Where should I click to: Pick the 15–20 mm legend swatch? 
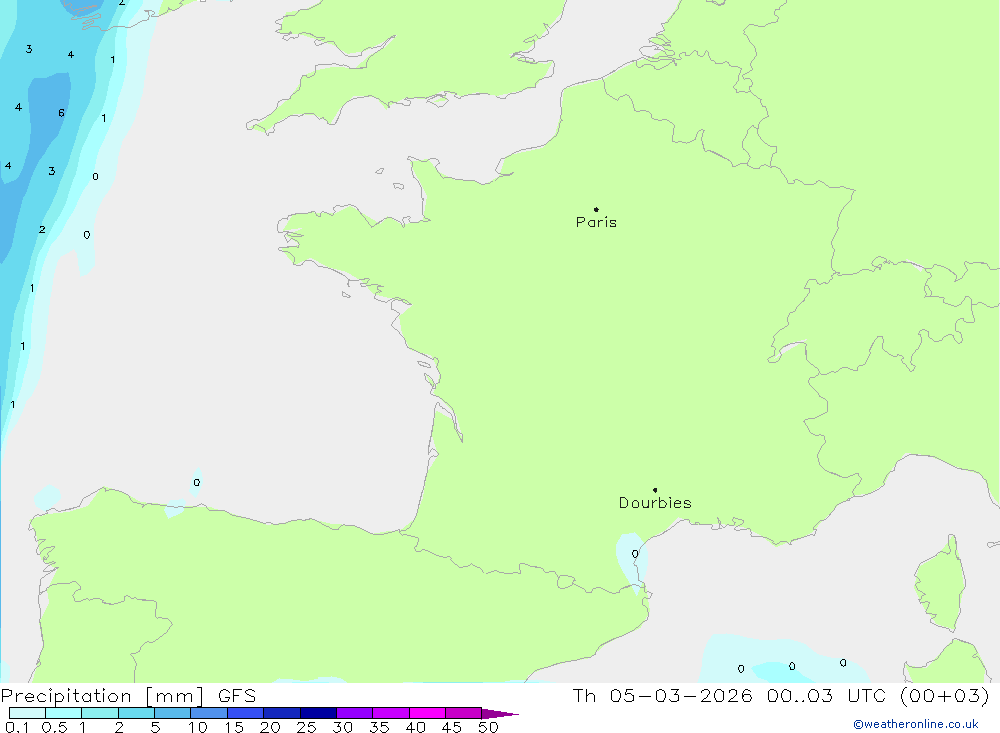pos(245,713)
